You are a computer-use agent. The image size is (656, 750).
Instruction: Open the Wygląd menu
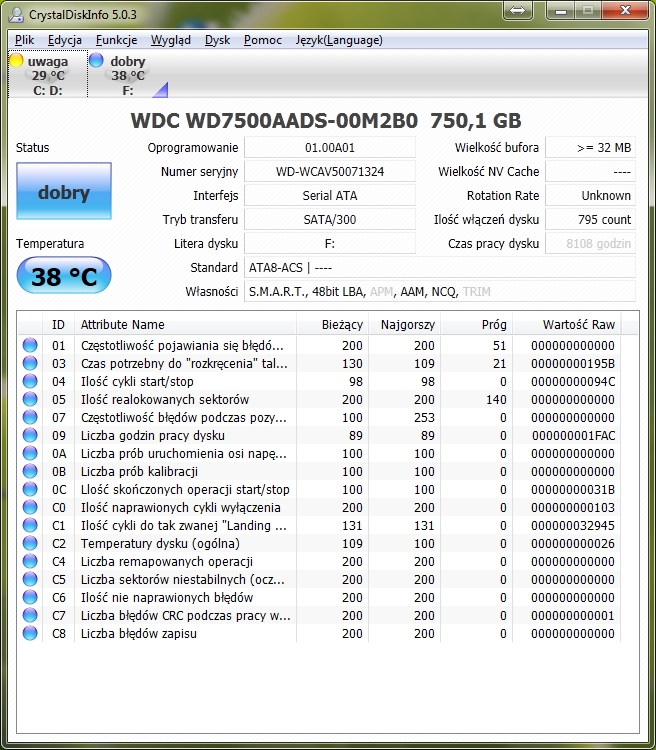pos(171,40)
